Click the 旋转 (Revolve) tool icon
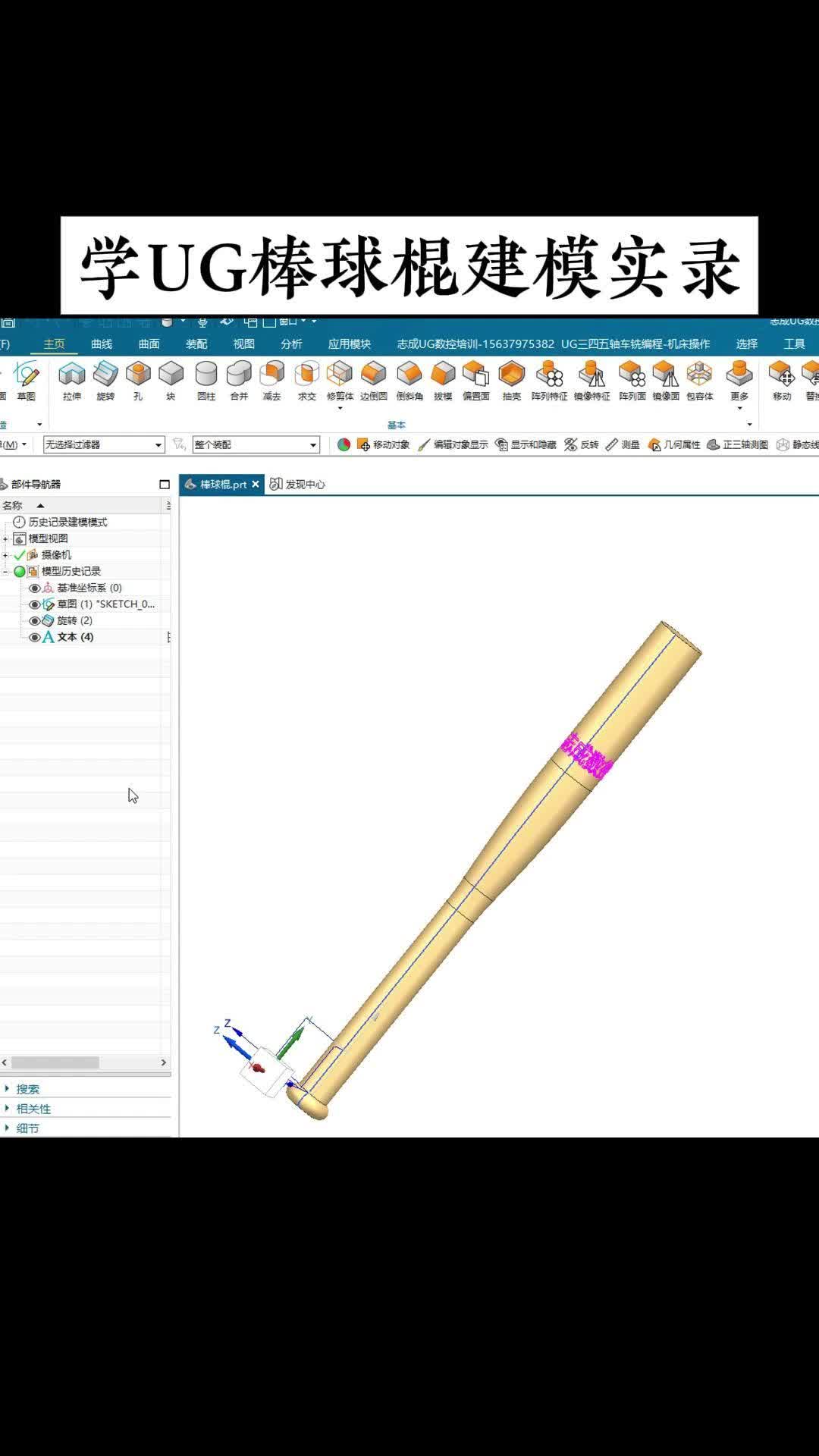This screenshot has height=1456, width=819. pos(105,380)
